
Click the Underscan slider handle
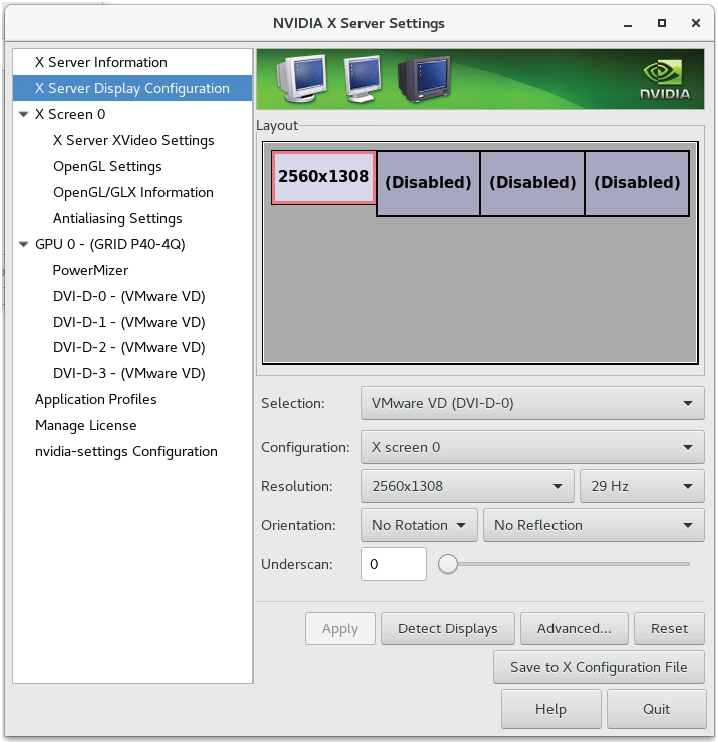448,564
